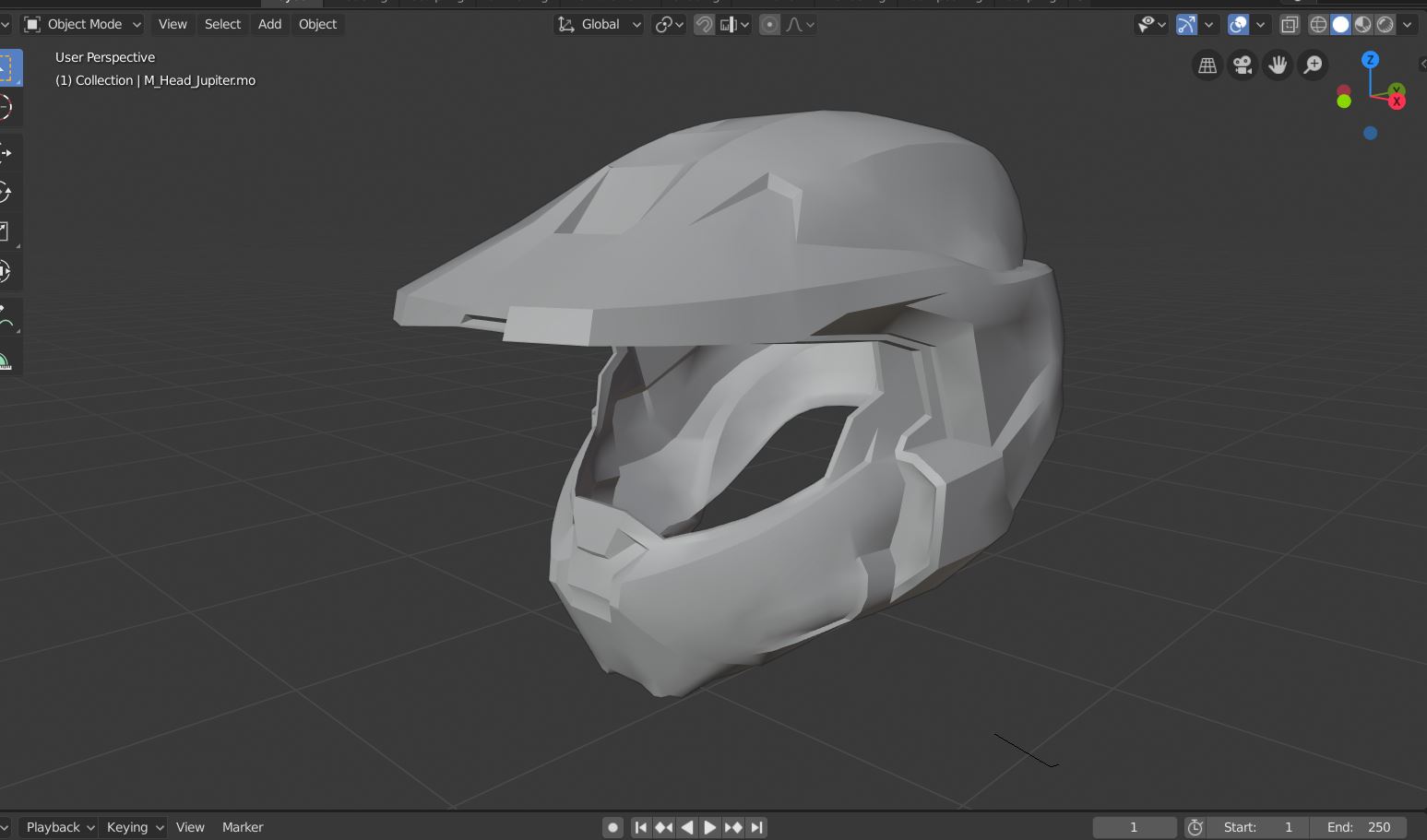Open the pivot point dropdown
Viewport: 1427px width, 840px height.
point(669,25)
